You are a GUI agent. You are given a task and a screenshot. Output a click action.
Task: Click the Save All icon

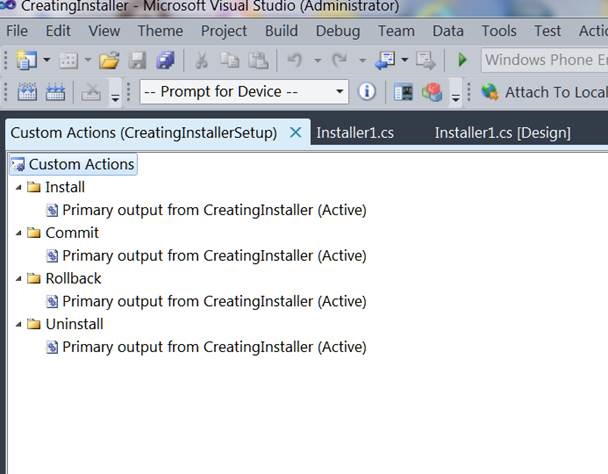click(x=164, y=61)
